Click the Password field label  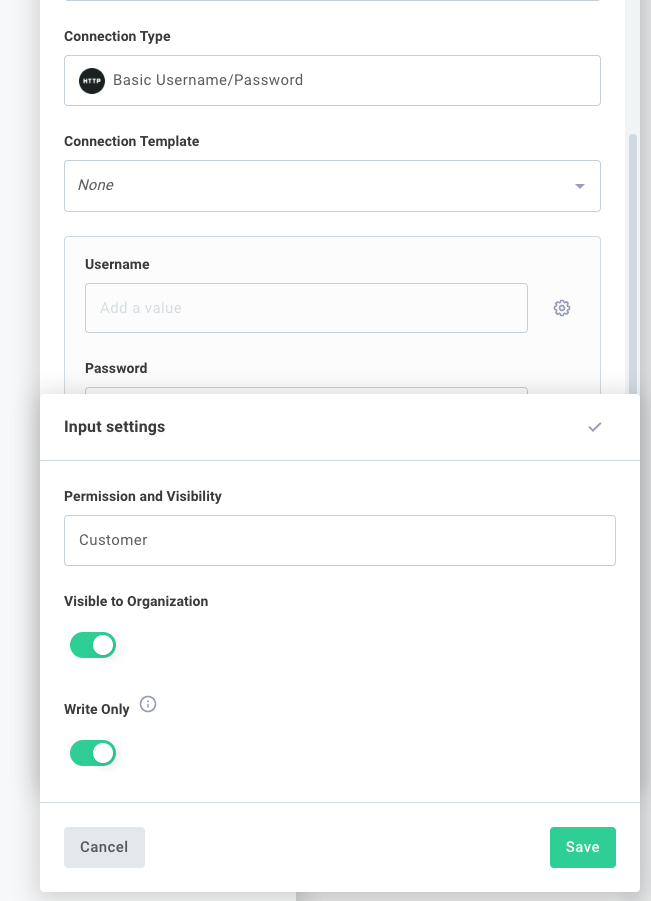116,368
